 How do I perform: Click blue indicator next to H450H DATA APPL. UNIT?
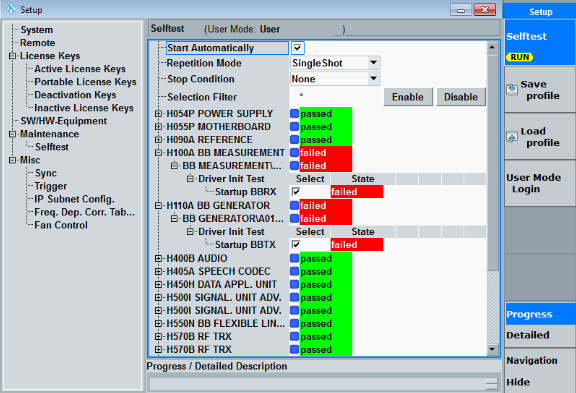pos(294,284)
